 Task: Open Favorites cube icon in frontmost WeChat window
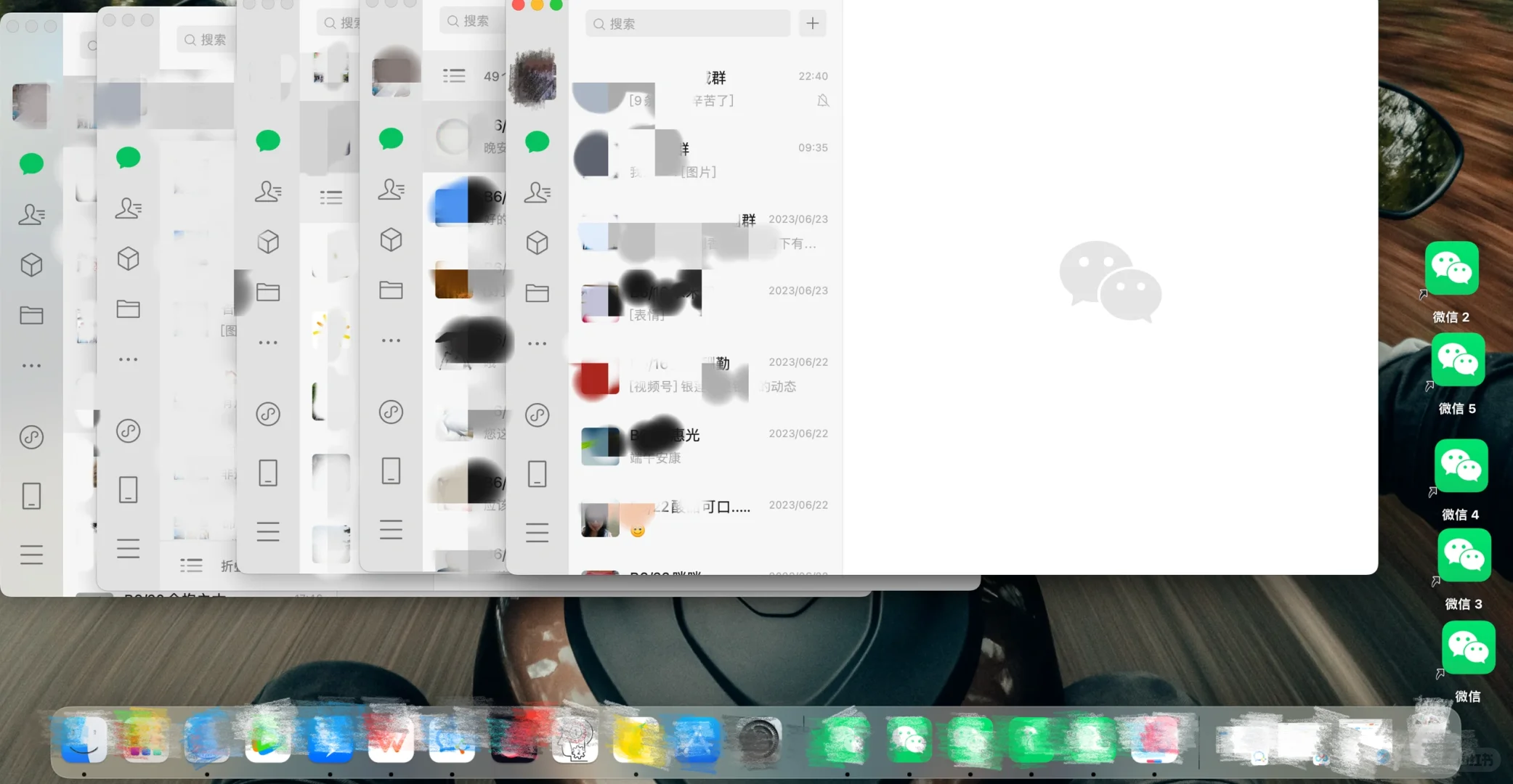tap(537, 242)
